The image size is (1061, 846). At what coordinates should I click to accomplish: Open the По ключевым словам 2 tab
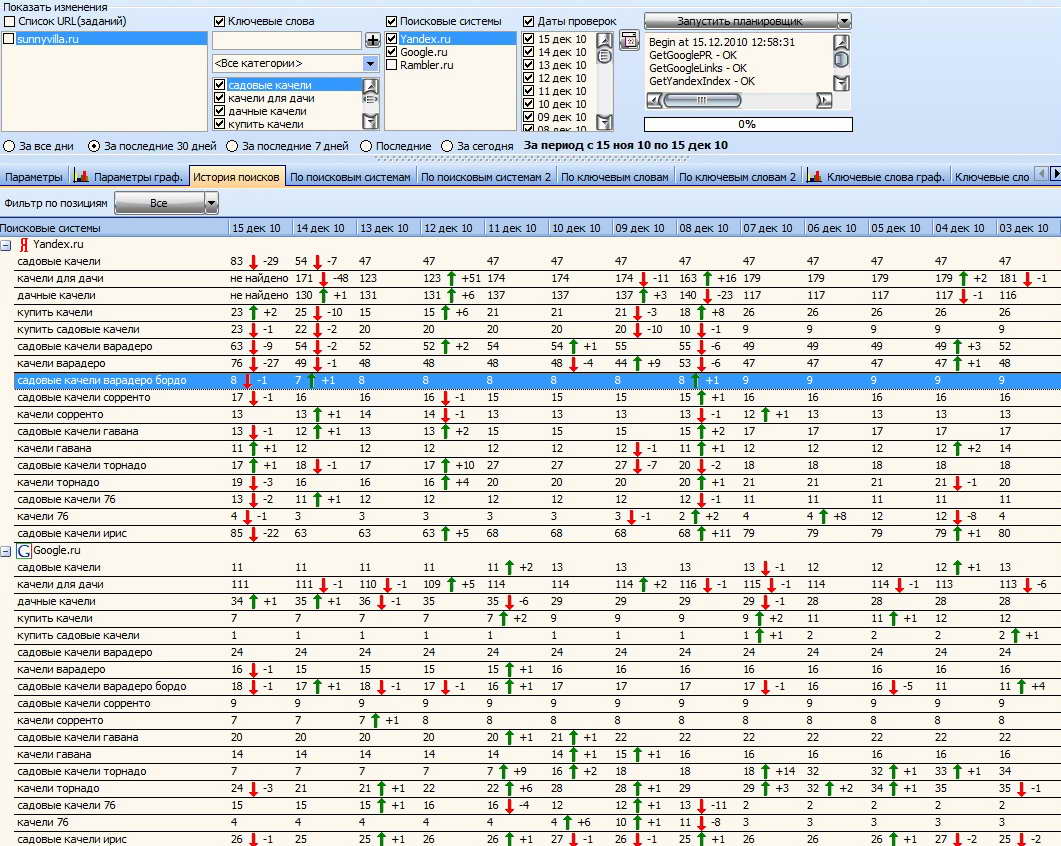point(738,177)
